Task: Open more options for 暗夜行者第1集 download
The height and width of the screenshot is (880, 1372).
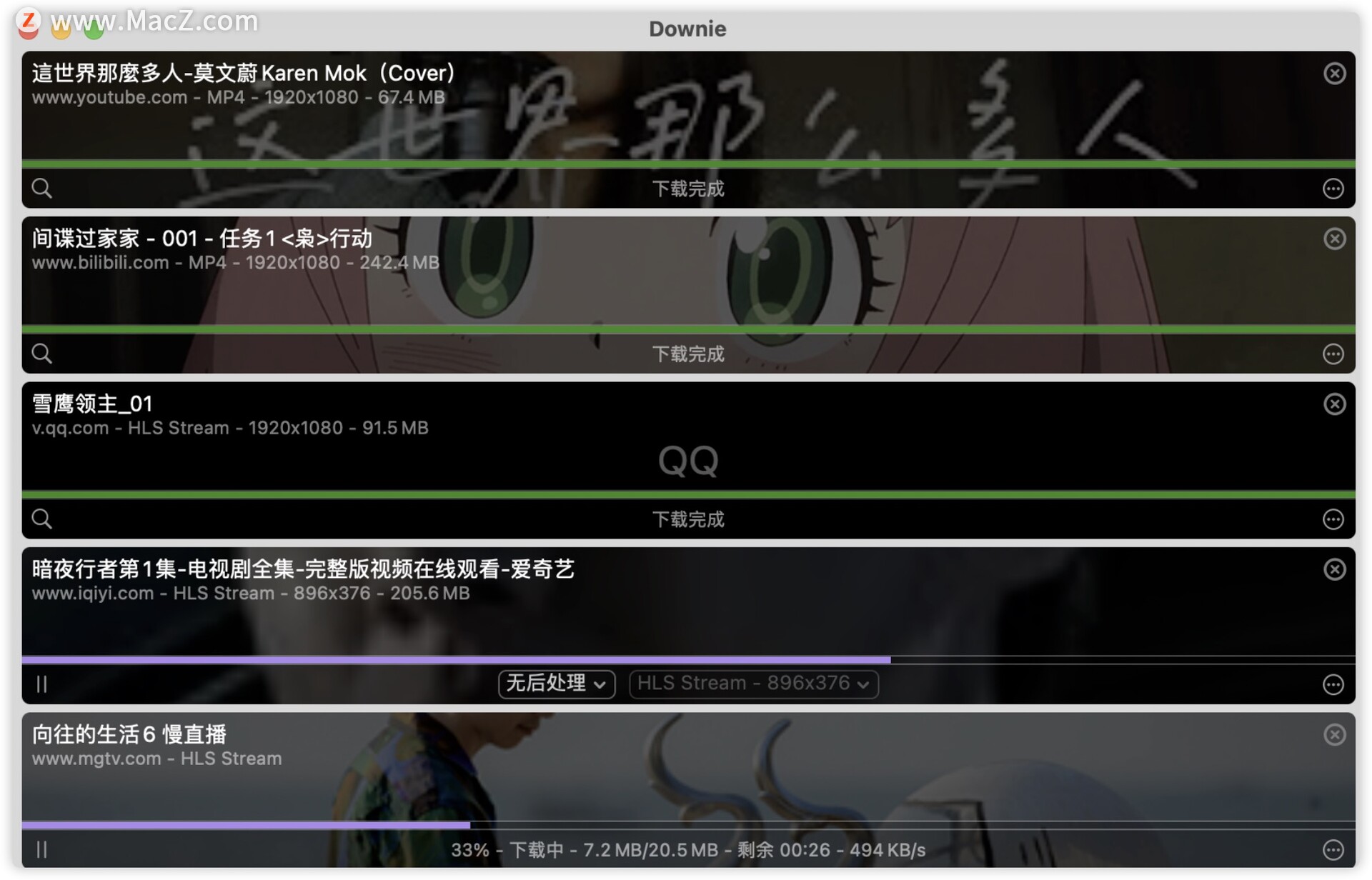Action: coord(1333,684)
